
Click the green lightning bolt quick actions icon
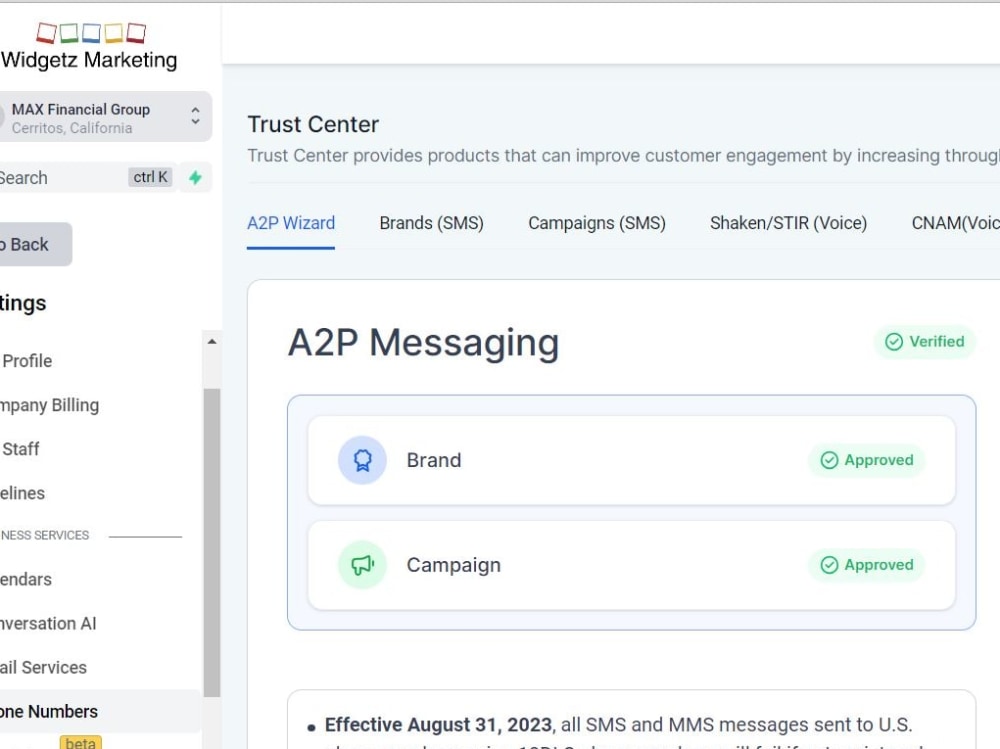195,177
